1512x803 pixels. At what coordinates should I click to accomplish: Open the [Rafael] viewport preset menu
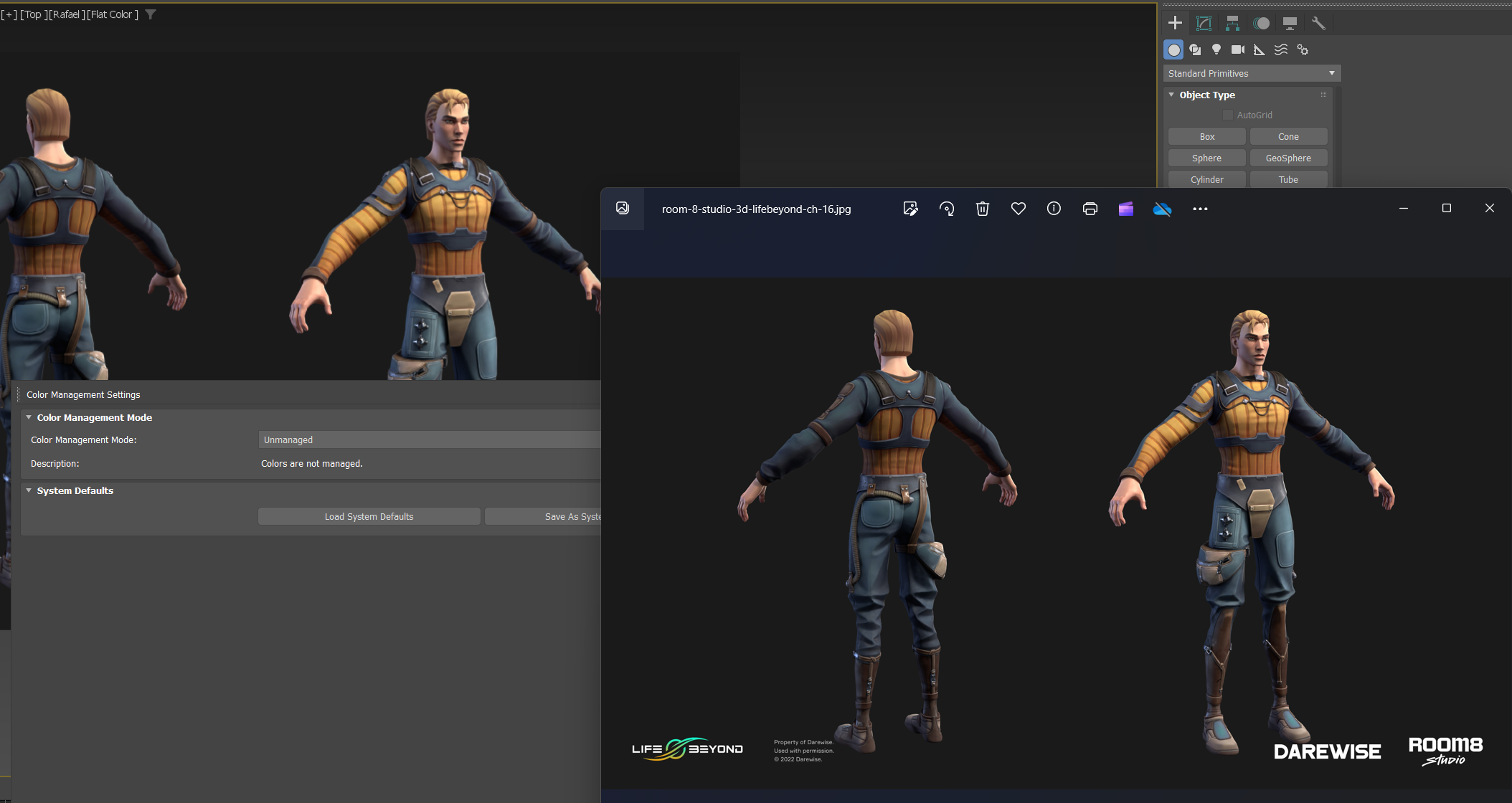click(x=67, y=14)
